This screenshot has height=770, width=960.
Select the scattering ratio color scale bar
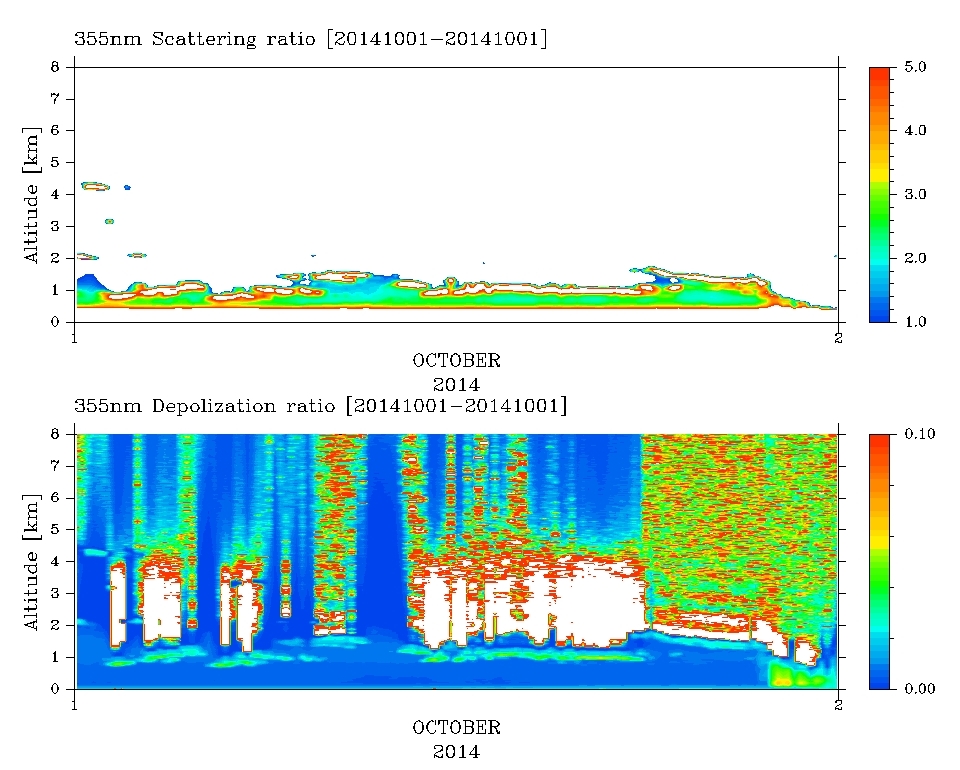pos(879,195)
